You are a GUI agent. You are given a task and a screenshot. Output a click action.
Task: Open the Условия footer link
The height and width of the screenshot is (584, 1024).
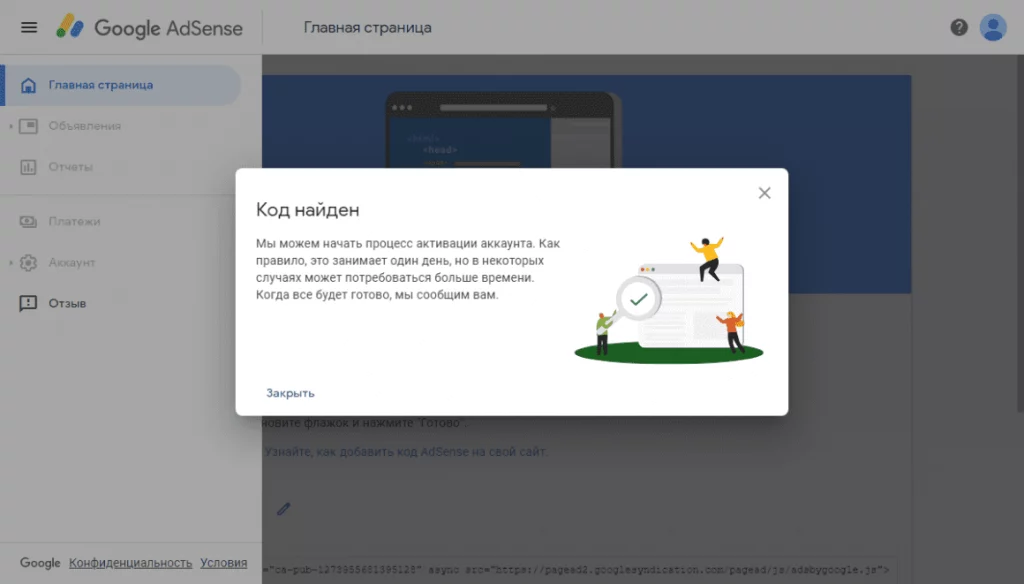223,562
